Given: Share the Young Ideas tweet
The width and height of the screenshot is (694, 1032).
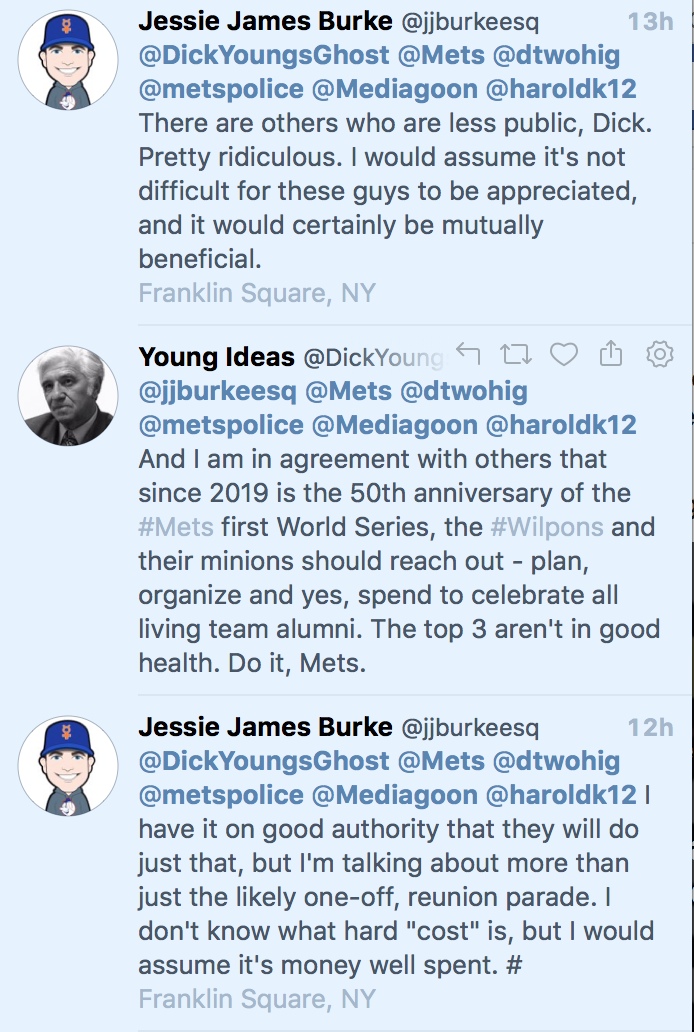Looking at the screenshot, I should pyautogui.click(x=611, y=354).
